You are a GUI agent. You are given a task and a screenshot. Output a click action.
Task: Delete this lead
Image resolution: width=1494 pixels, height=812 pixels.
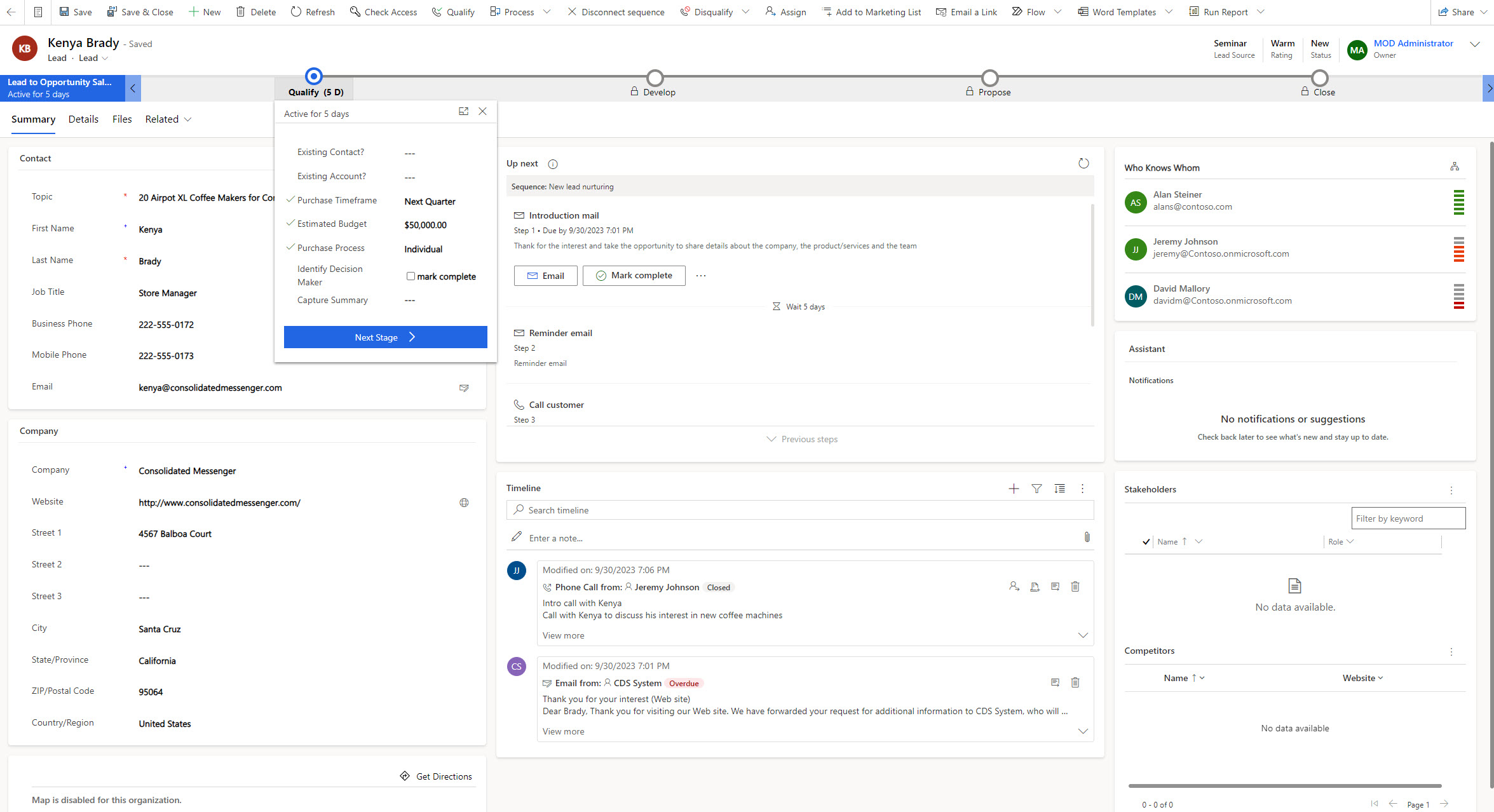[255, 12]
